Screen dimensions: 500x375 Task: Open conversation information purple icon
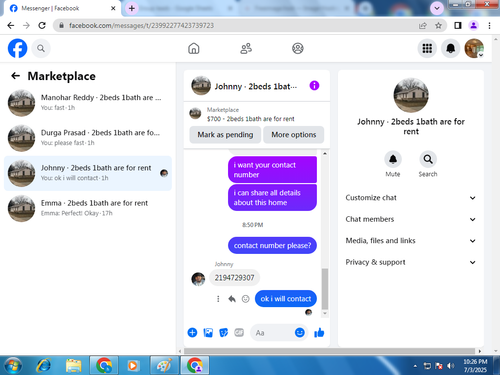point(314,86)
